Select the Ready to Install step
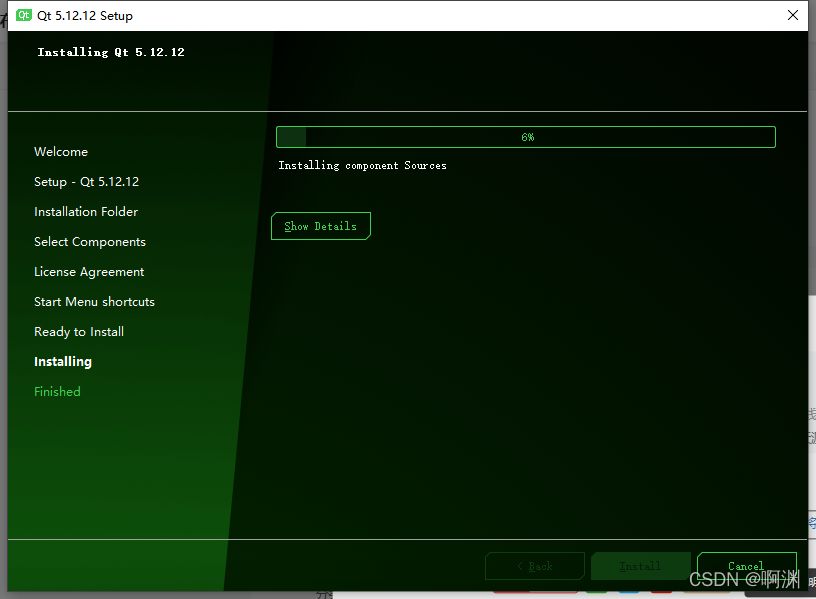Image resolution: width=816 pixels, height=599 pixels. point(79,332)
